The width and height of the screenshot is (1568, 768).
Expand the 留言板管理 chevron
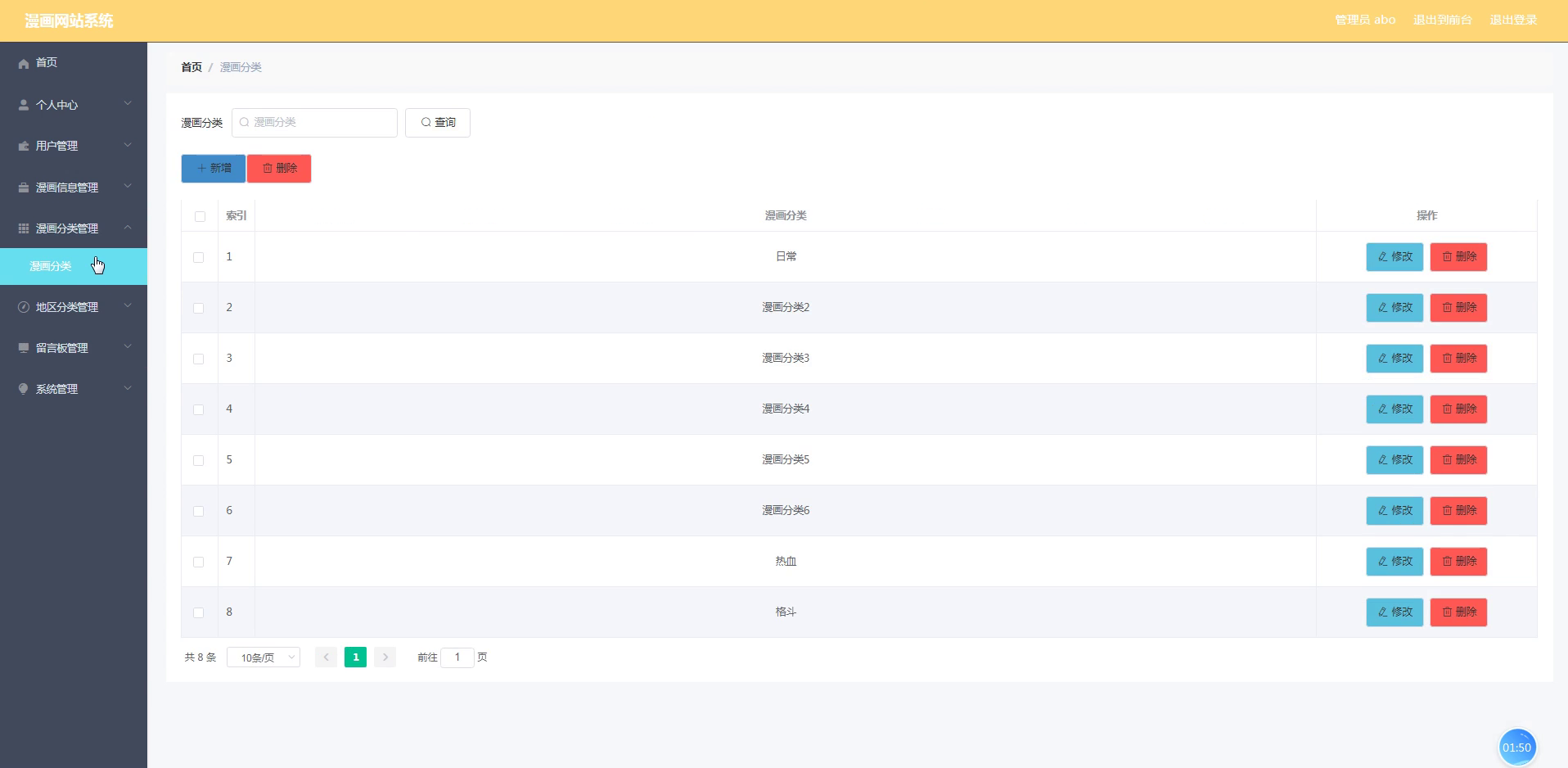click(x=128, y=347)
